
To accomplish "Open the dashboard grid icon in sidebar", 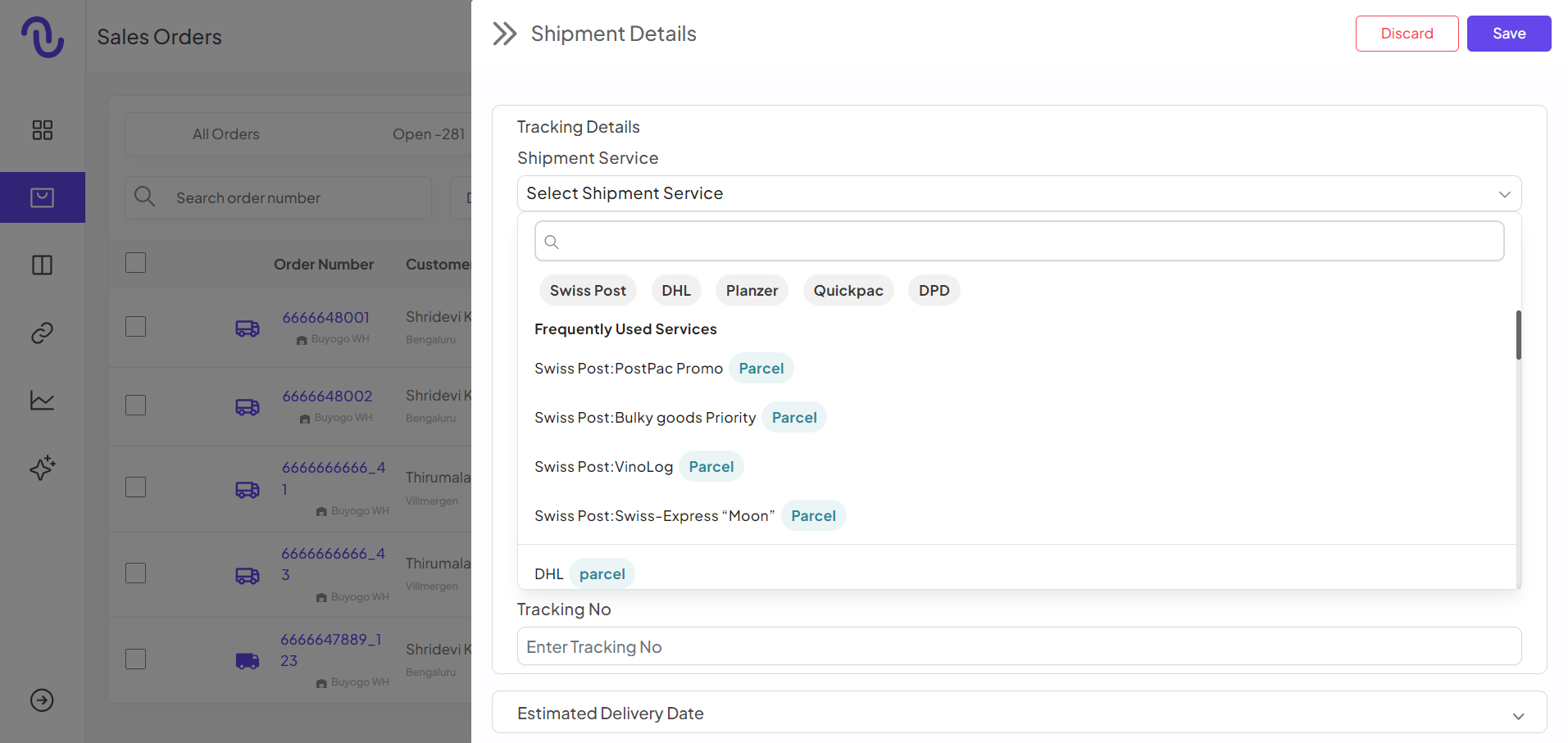I will pos(42,130).
